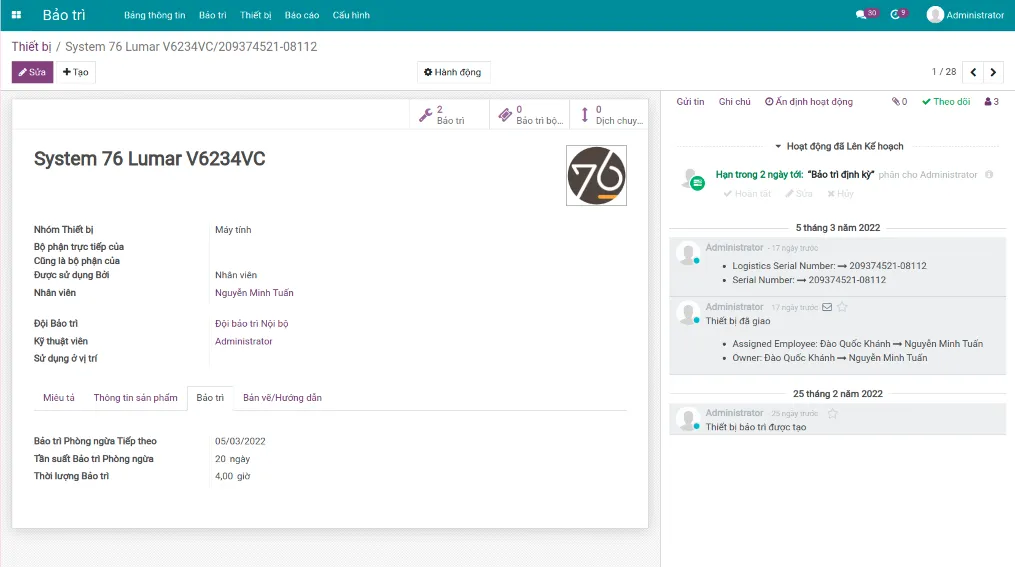The height and width of the screenshot is (567, 1015).
Task: Click the Administrator avatar icon
Action: pyautogui.click(x=935, y=14)
